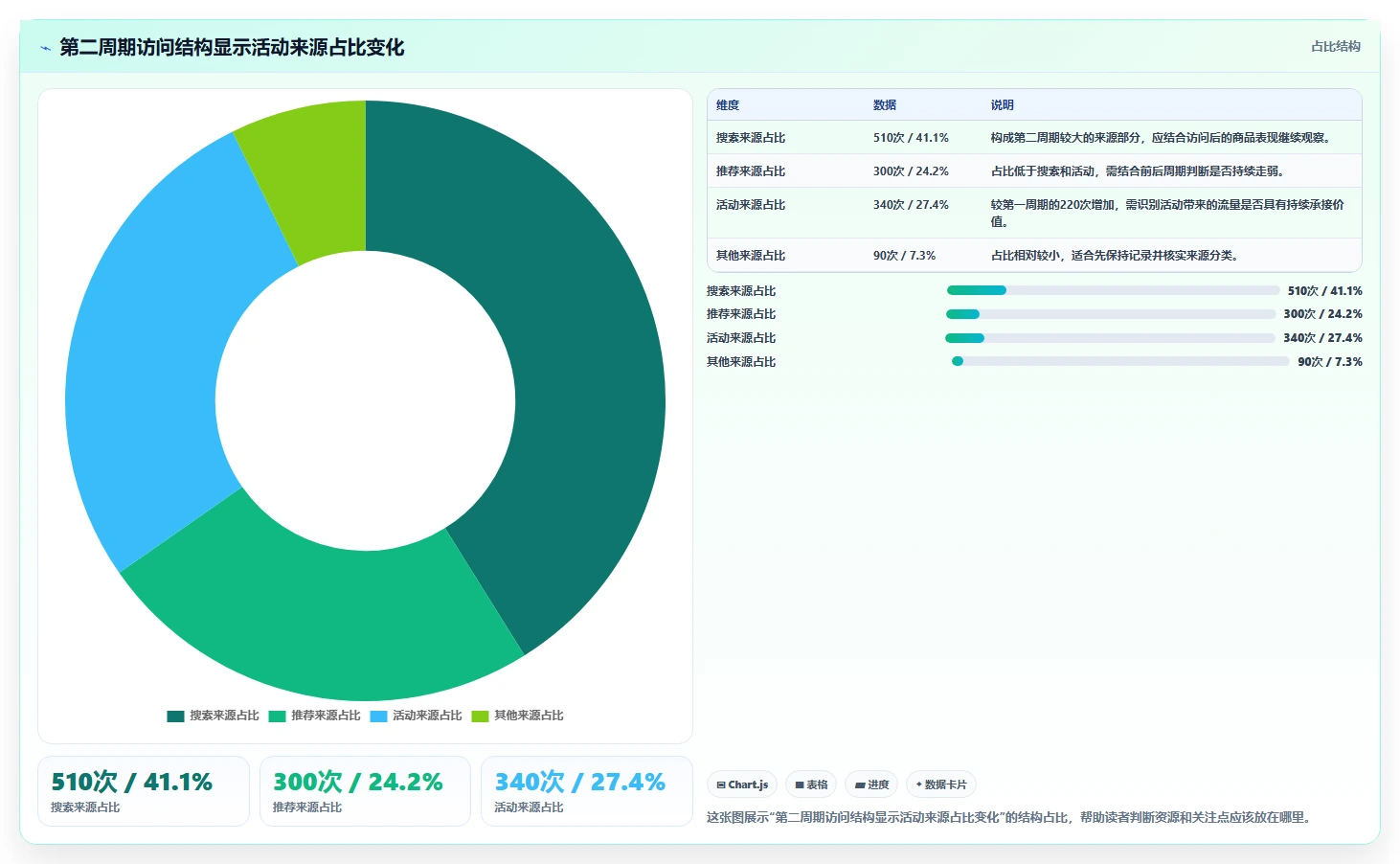Toggle 其他来源占比 legend swatch

pyautogui.click(x=480, y=716)
